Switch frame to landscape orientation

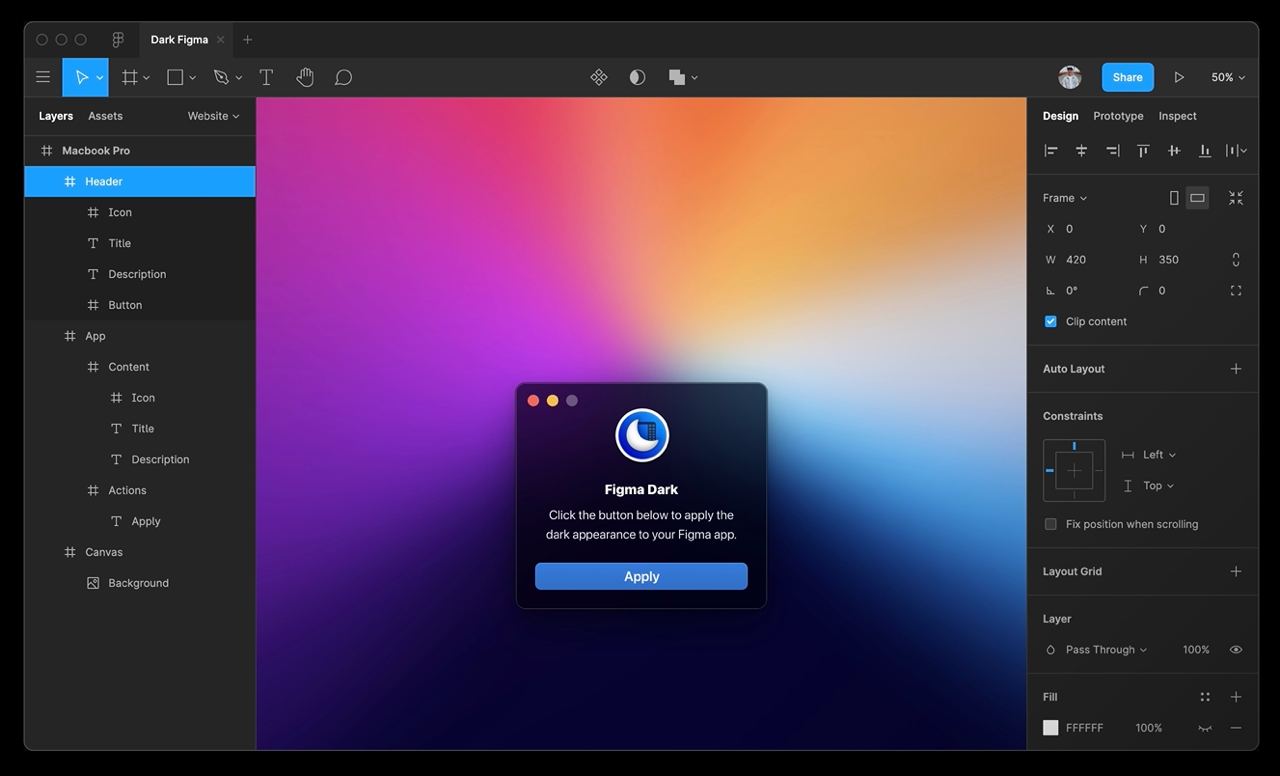1197,198
